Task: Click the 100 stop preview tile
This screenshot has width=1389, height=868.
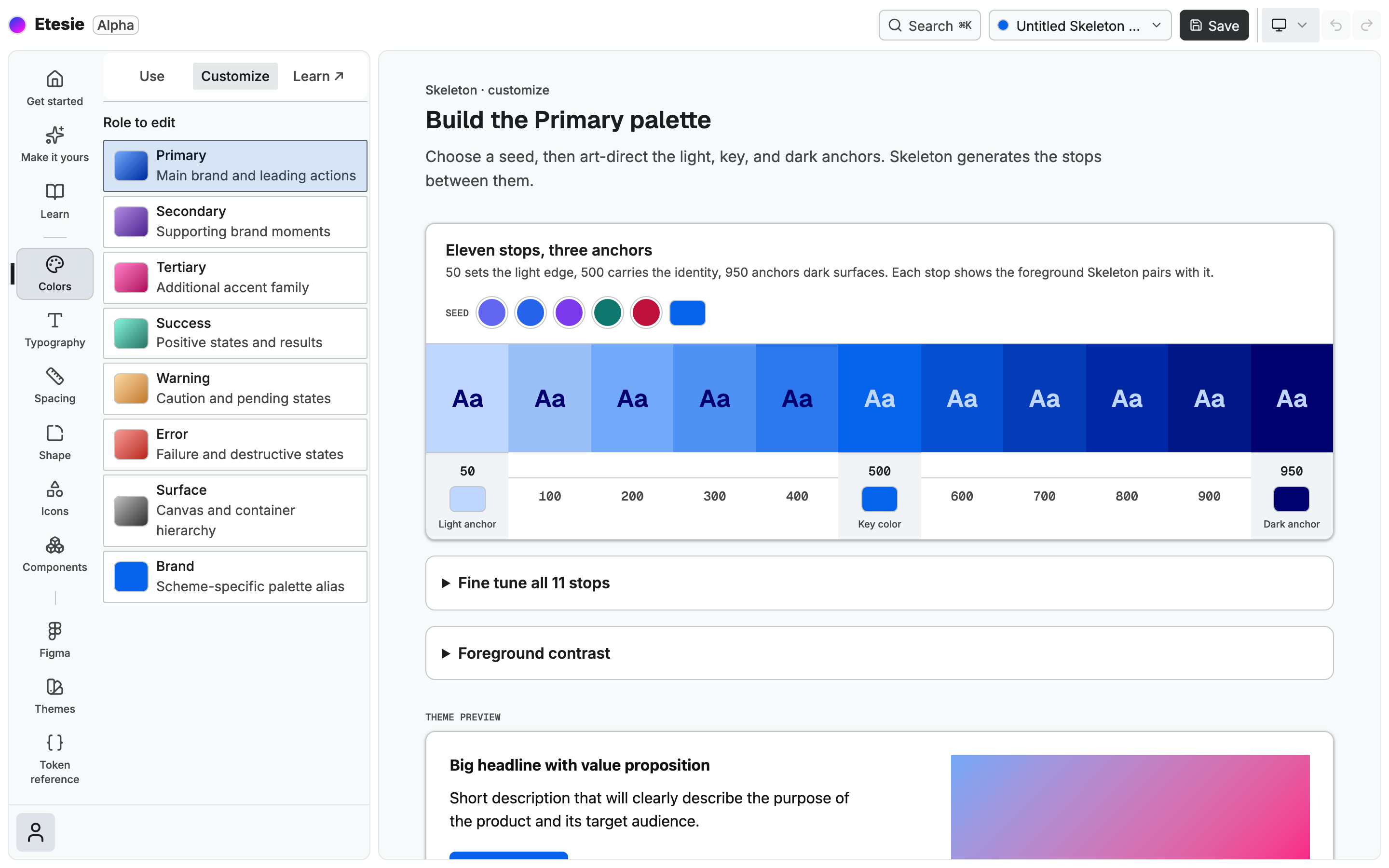Action: [x=550, y=398]
